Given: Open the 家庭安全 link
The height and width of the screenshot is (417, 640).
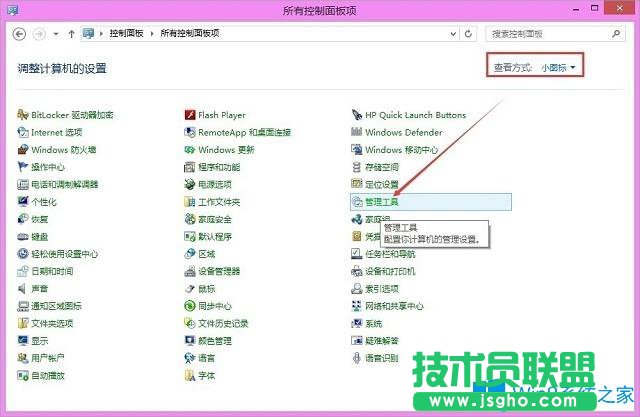Looking at the screenshot, I should (215, 219).
